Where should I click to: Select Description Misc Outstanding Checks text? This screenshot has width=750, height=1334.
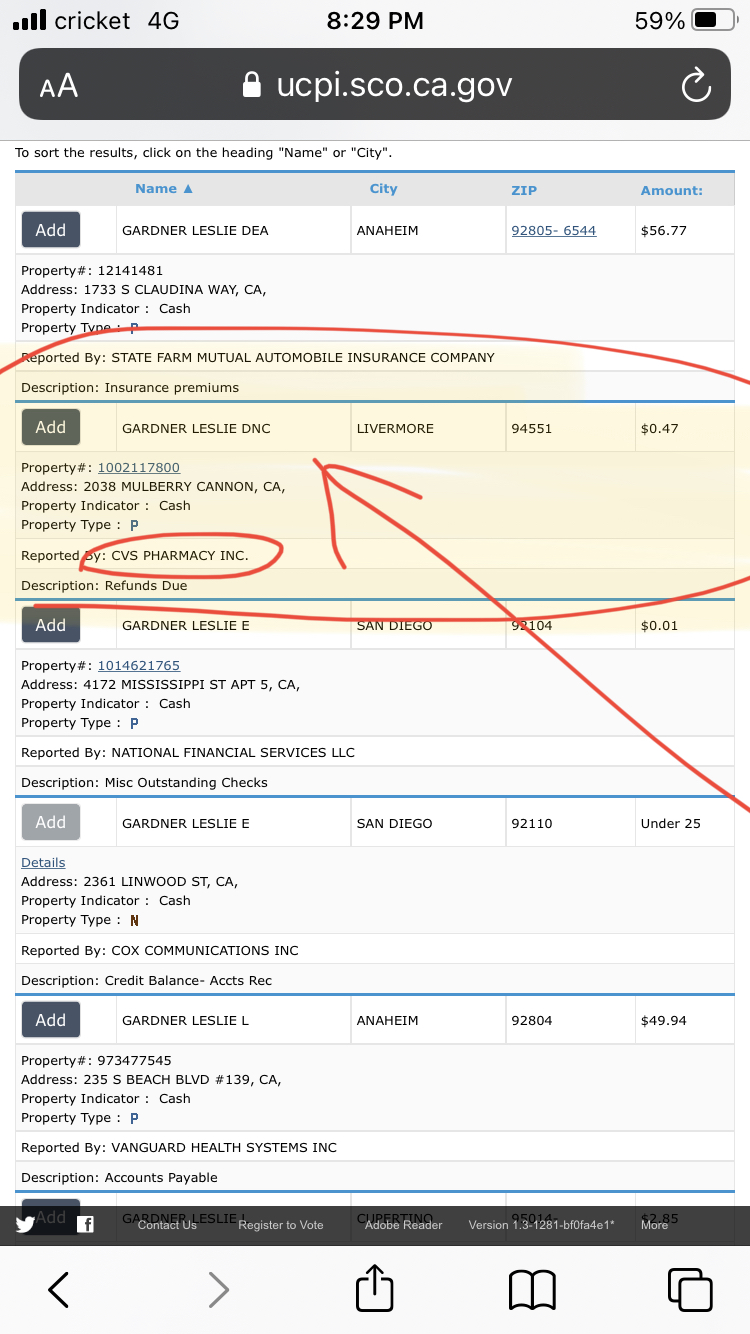(145, 783)
